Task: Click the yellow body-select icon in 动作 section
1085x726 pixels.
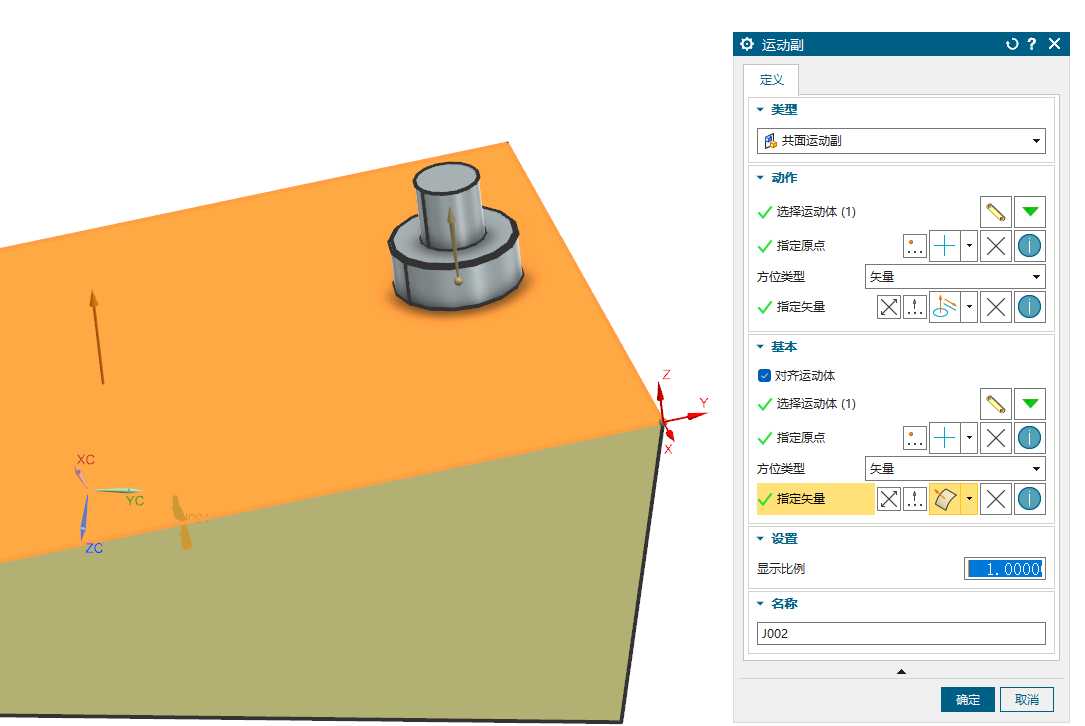Action: pyautogui.click(x=995, y=212)
